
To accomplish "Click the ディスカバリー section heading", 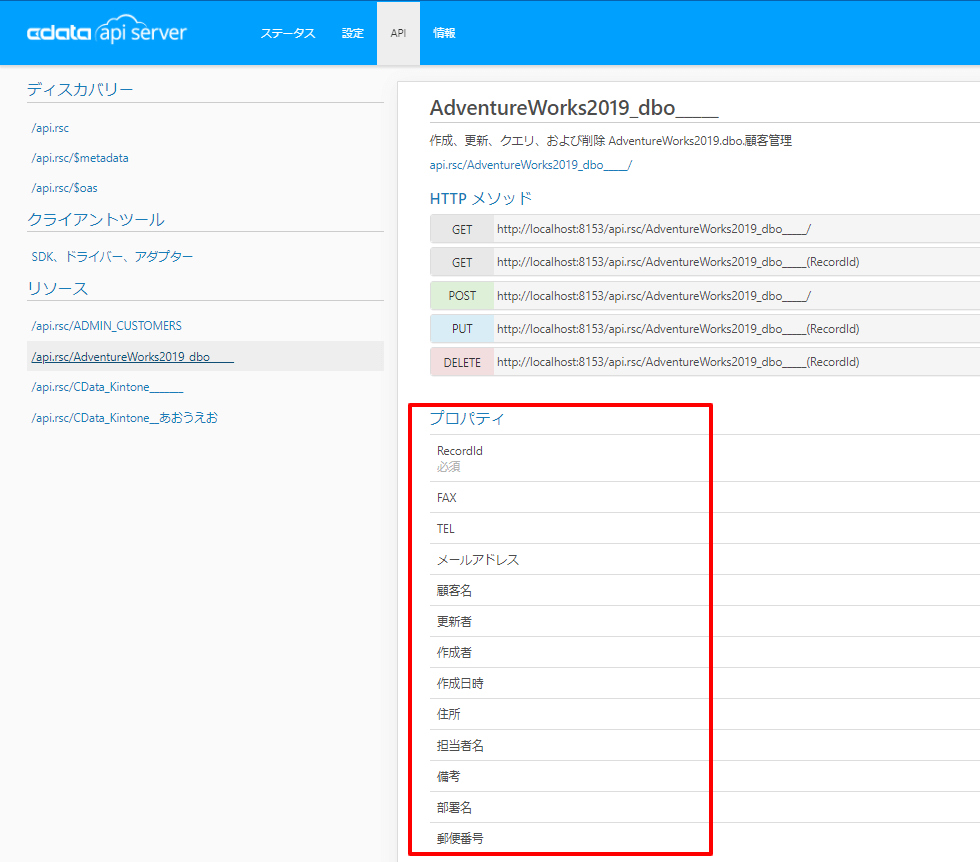I will [80, 89].
